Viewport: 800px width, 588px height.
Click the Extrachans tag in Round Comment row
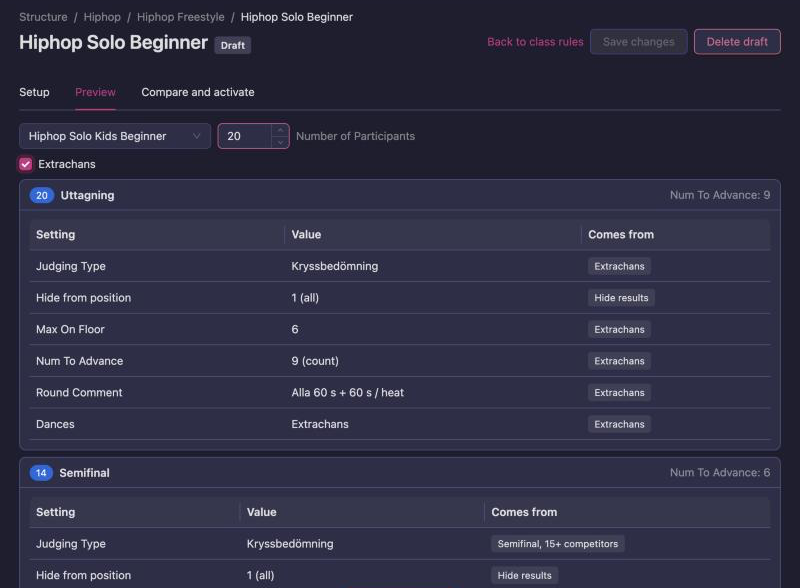pyautogui.click(x=619, y=393)
